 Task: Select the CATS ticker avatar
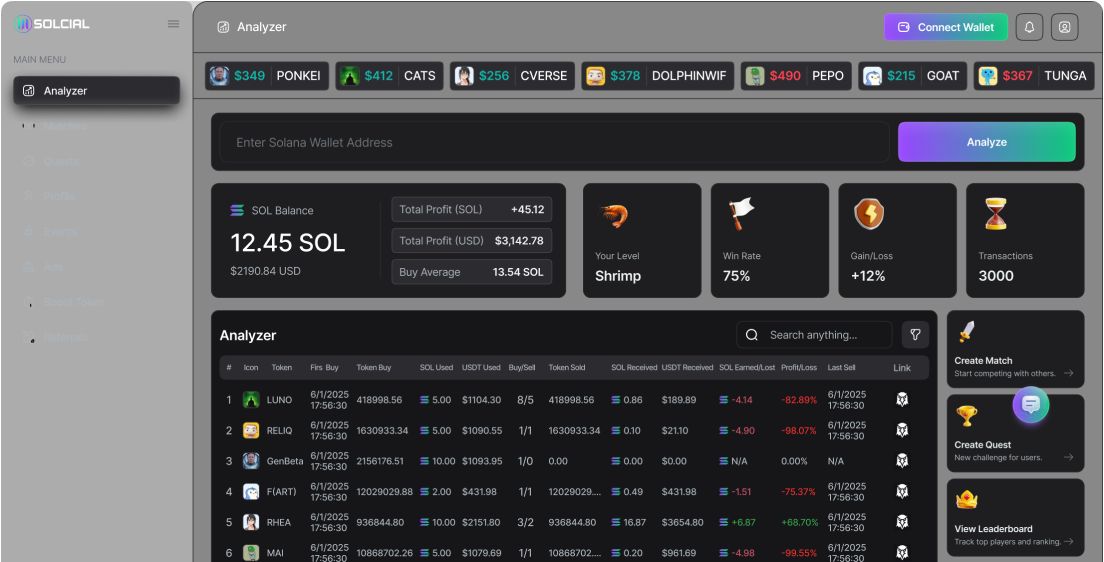pyautogui.click(x=349, y=76)
